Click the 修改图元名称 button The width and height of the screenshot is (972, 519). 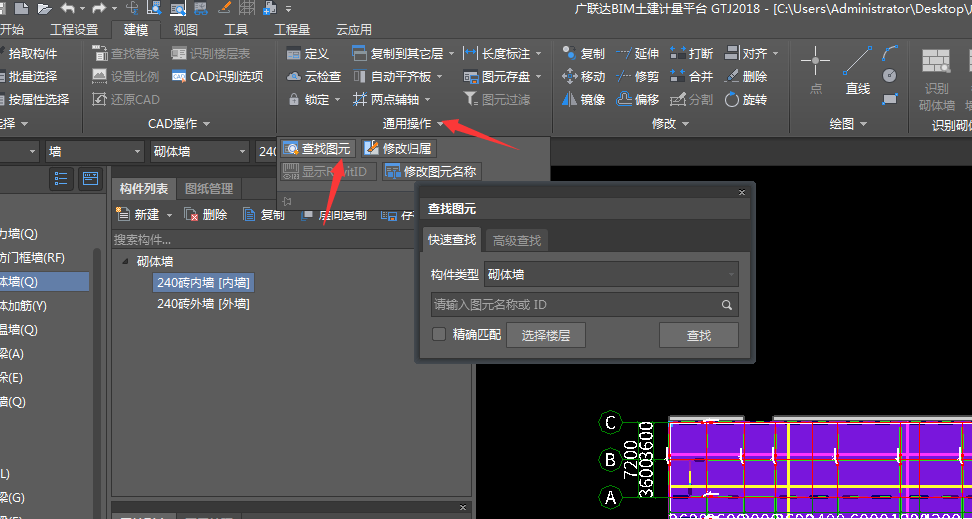pos(431,171)
